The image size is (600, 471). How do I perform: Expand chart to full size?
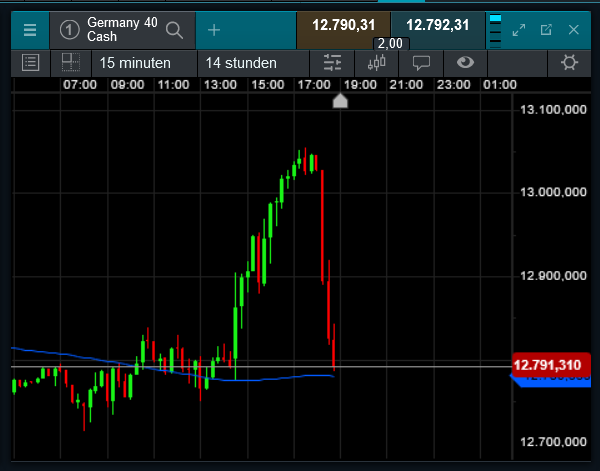[519, 30]
